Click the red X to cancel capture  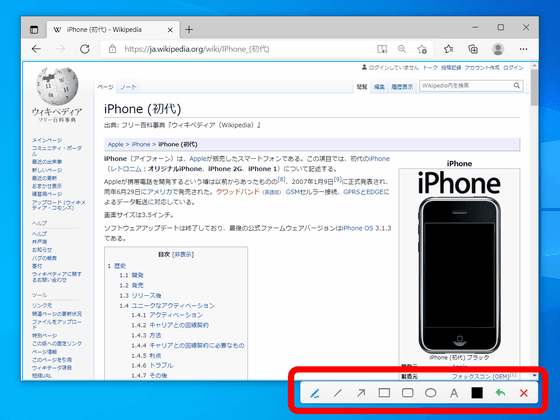click(524, 393)
